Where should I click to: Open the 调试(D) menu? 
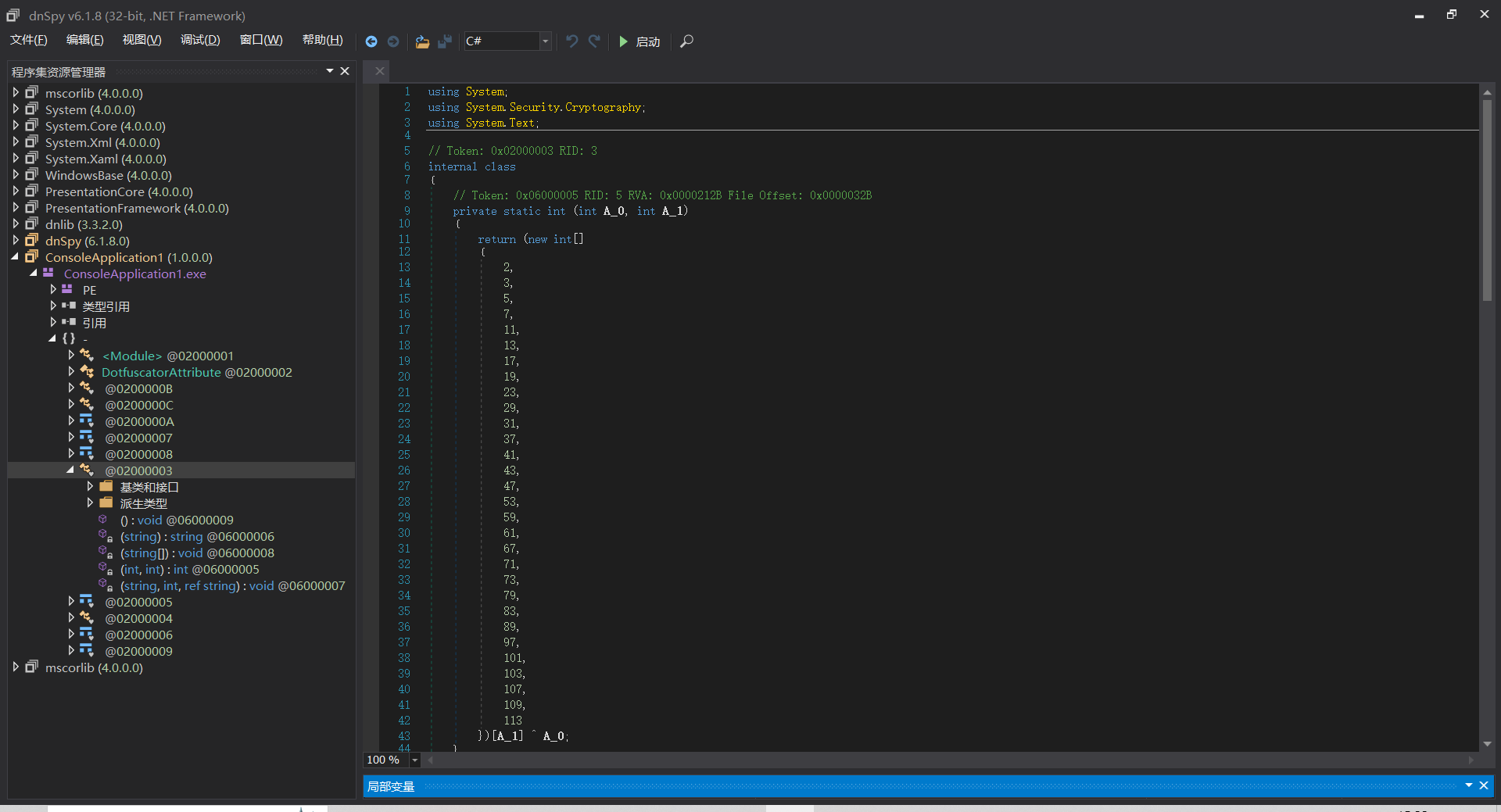[x=200, y=40]
